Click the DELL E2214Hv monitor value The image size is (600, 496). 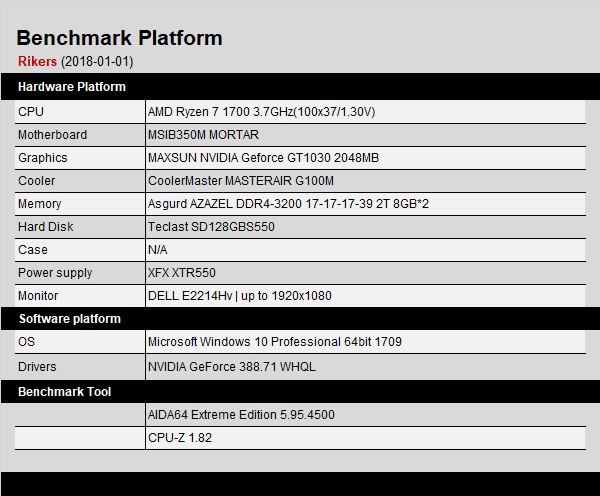pos(240,296)
